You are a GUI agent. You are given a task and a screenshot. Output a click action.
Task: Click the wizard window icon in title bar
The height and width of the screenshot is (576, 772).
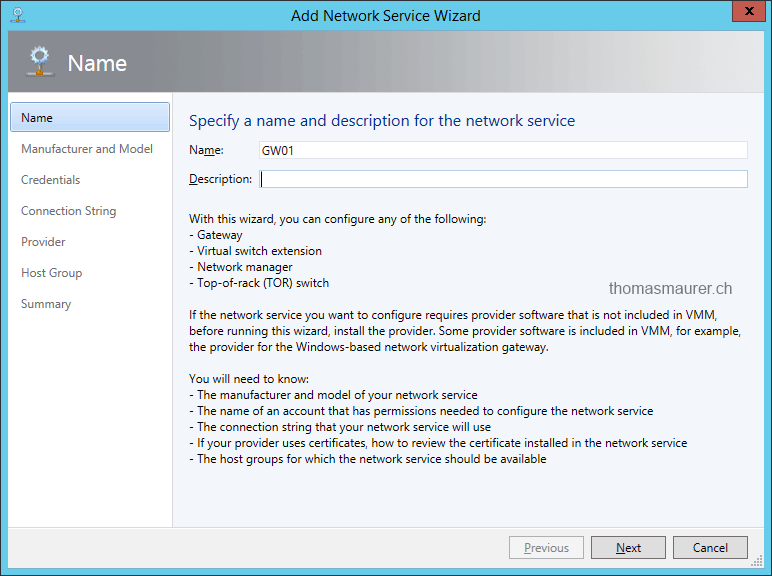pos(18,15)
